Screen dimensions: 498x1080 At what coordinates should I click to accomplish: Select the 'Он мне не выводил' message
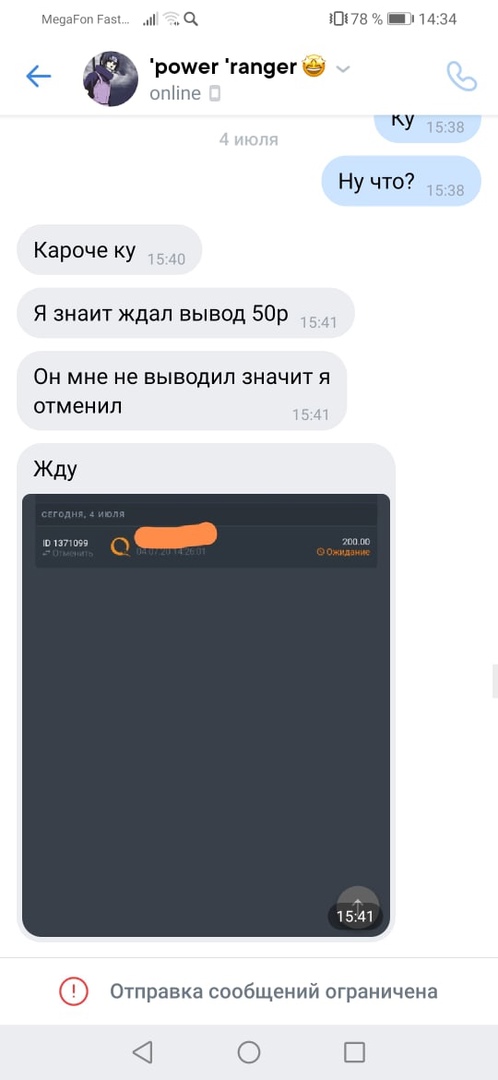[182, 391]
